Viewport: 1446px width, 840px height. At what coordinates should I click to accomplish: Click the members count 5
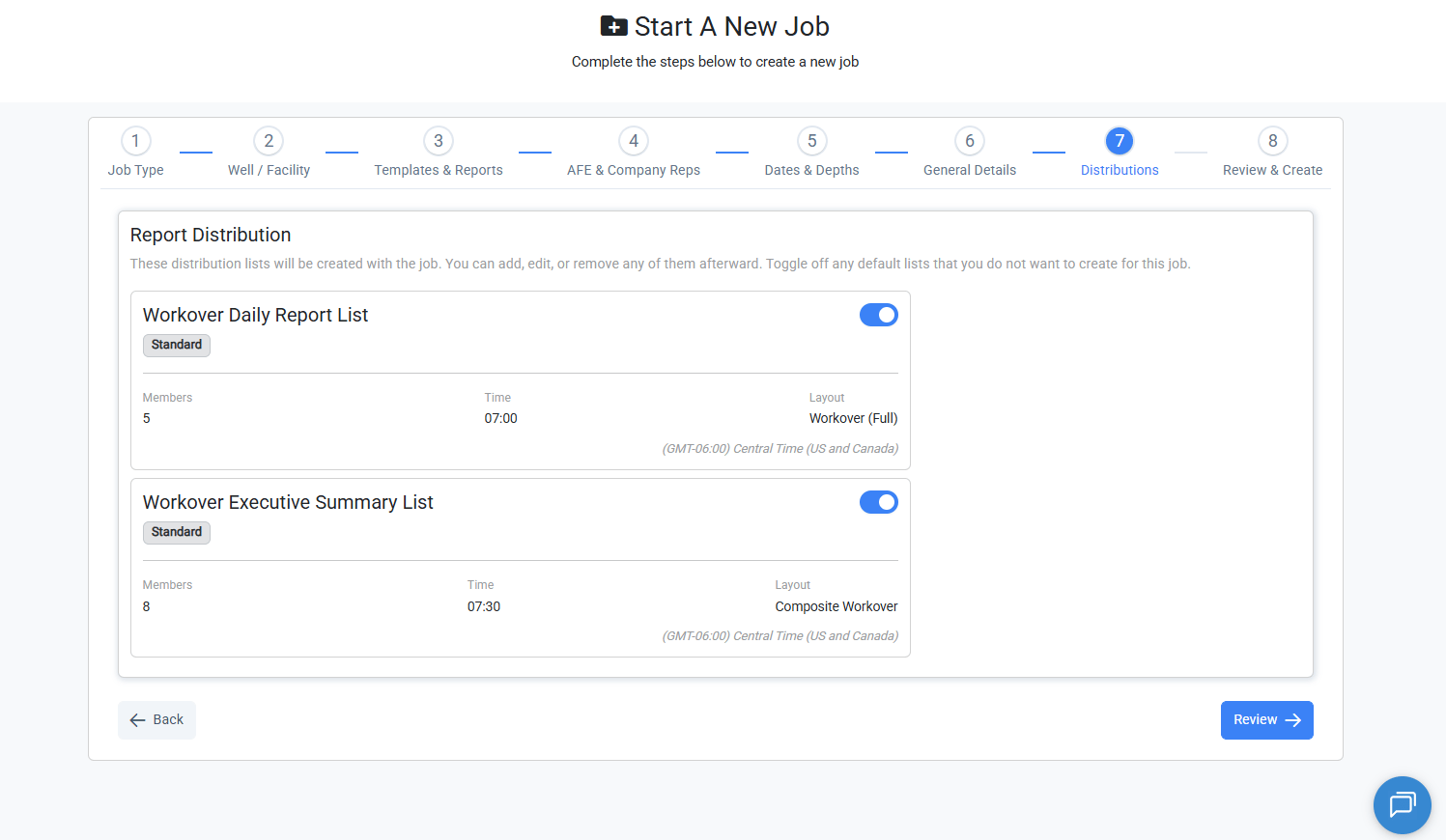[x=147, y=418]
